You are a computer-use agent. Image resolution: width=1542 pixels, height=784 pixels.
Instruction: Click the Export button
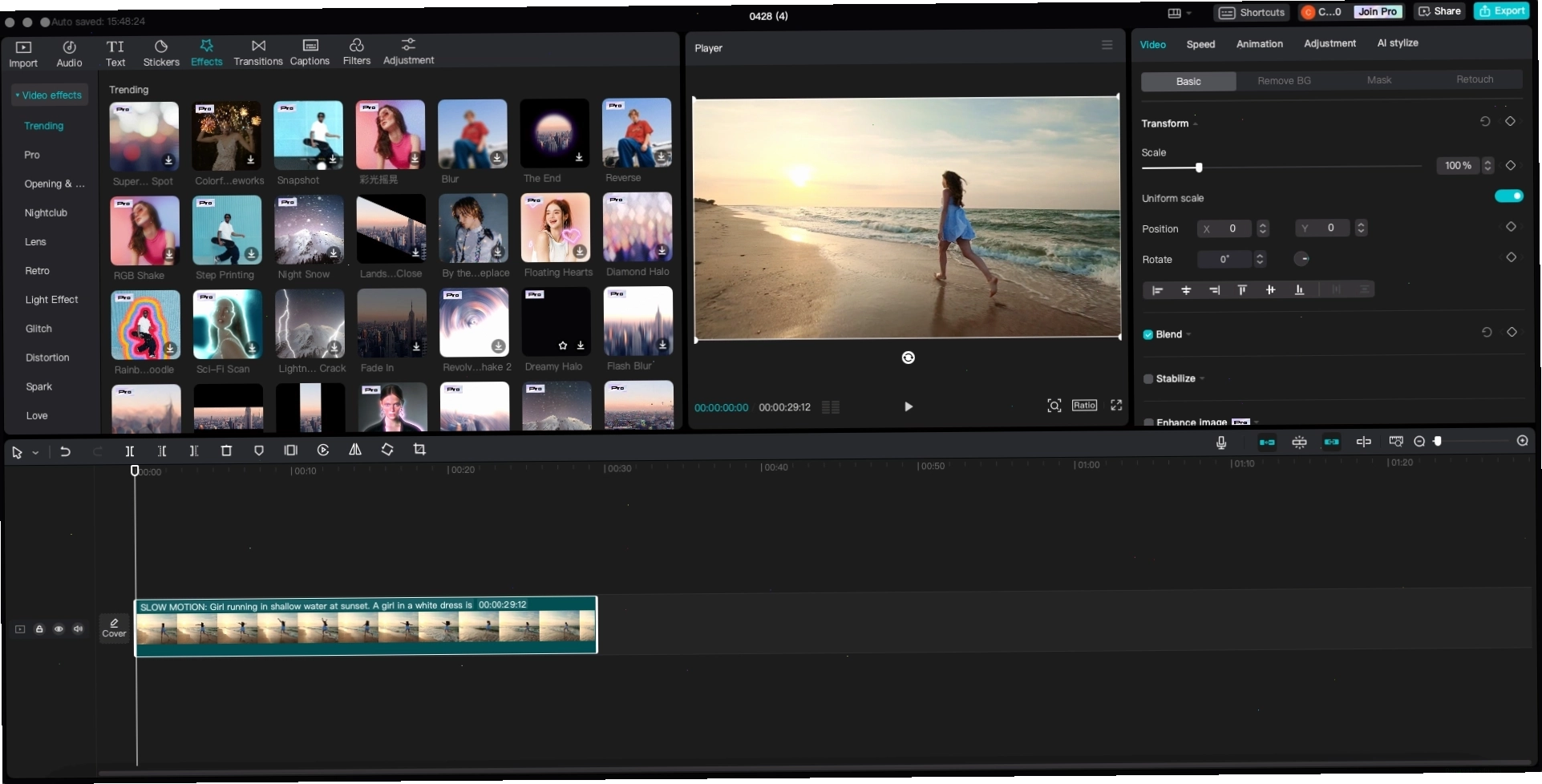tap(1502, 10)
